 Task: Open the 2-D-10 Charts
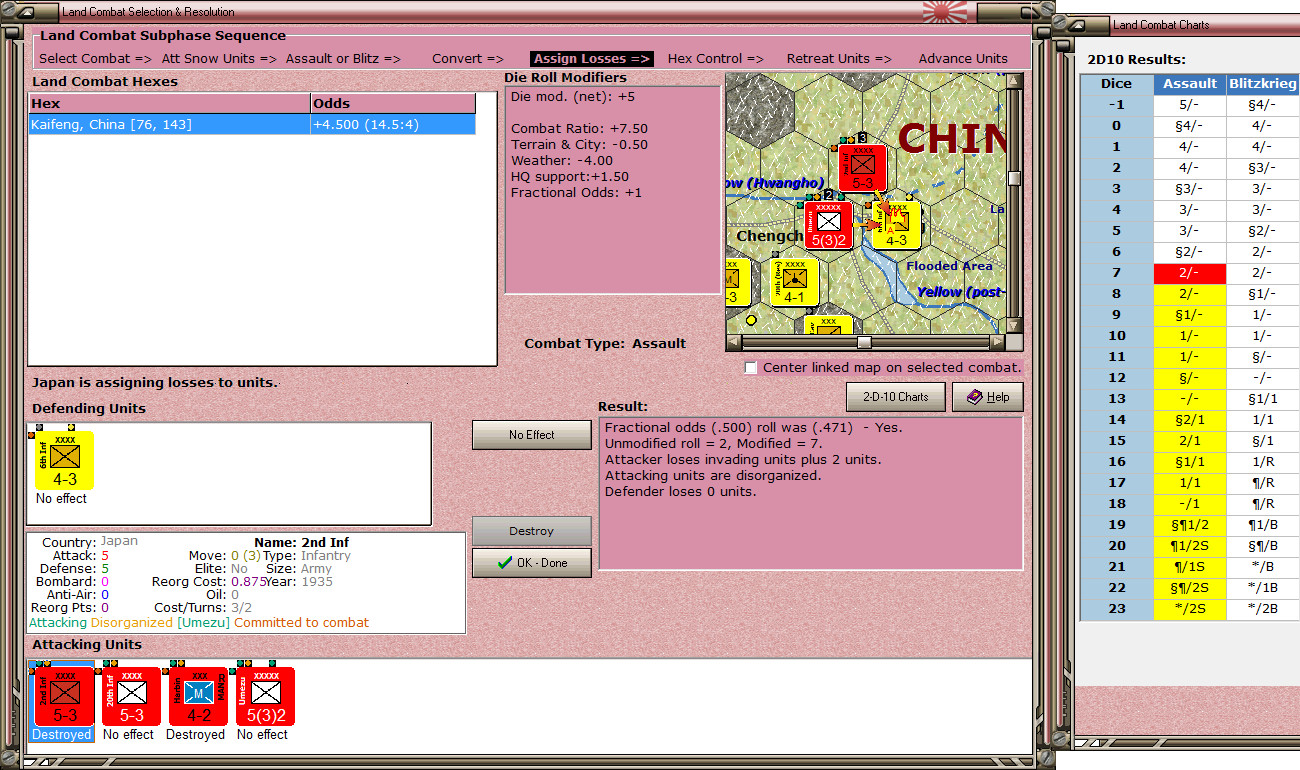click(895, 397)
